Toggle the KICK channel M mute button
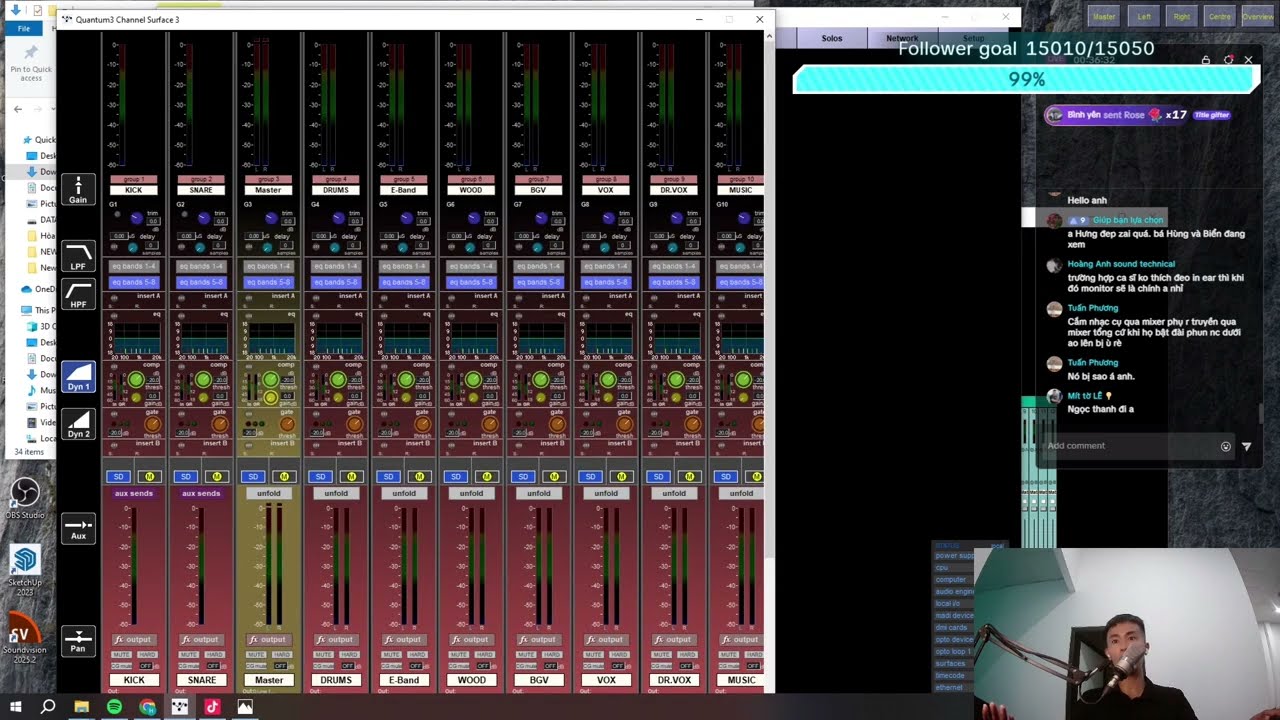 [x=149, y=476]
